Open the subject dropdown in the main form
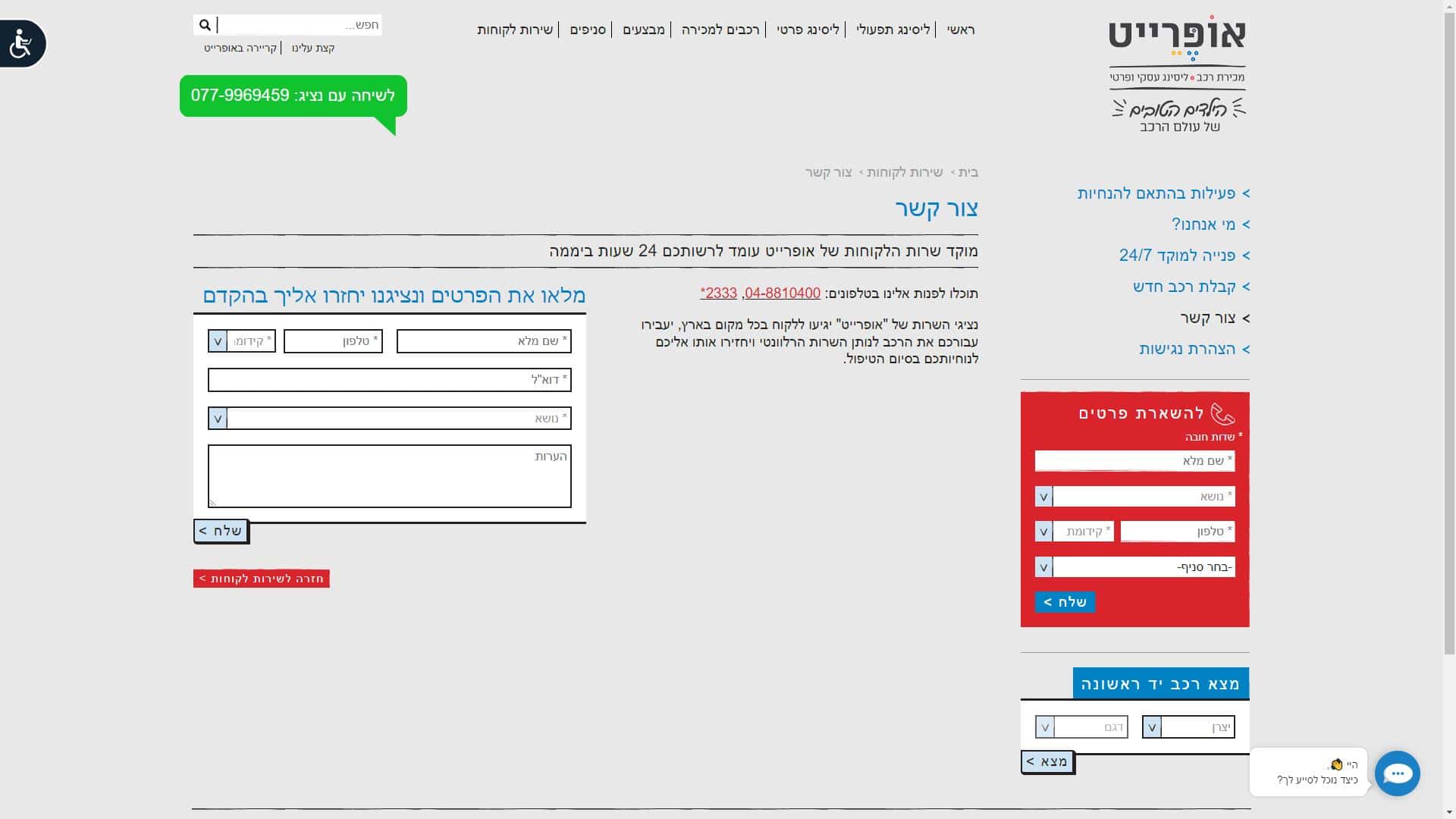 pos(218,419)
